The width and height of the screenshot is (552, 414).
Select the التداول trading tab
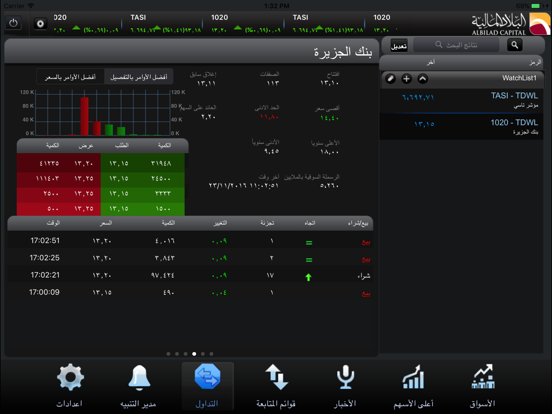coord(207,386)
